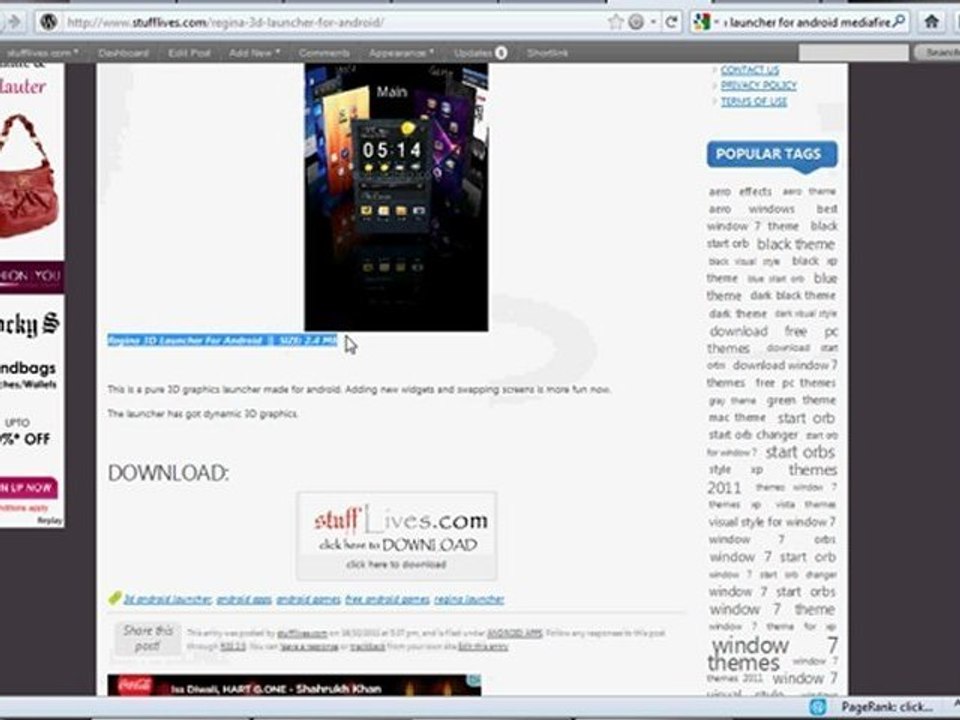Open the address bar history dropdown arrow
This screenshot has height=720, width=960.
coord(653,22)
